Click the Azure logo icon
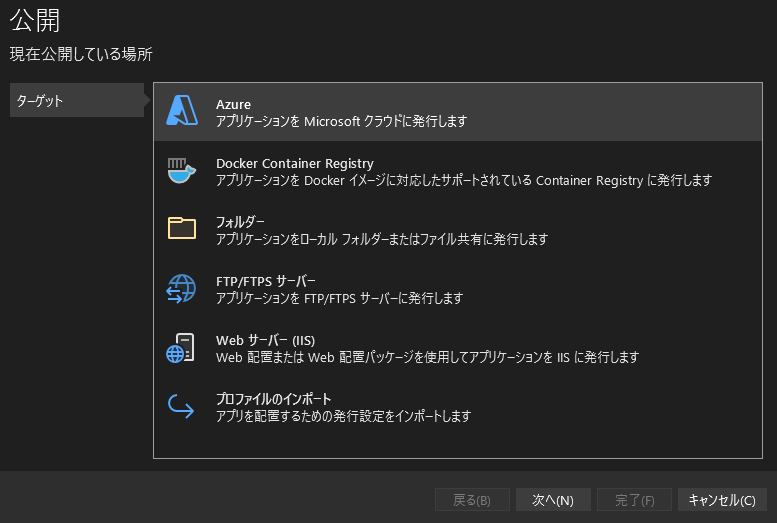This screenshot has width=777, height=523. pyautogui.click(x=182, y=111)
